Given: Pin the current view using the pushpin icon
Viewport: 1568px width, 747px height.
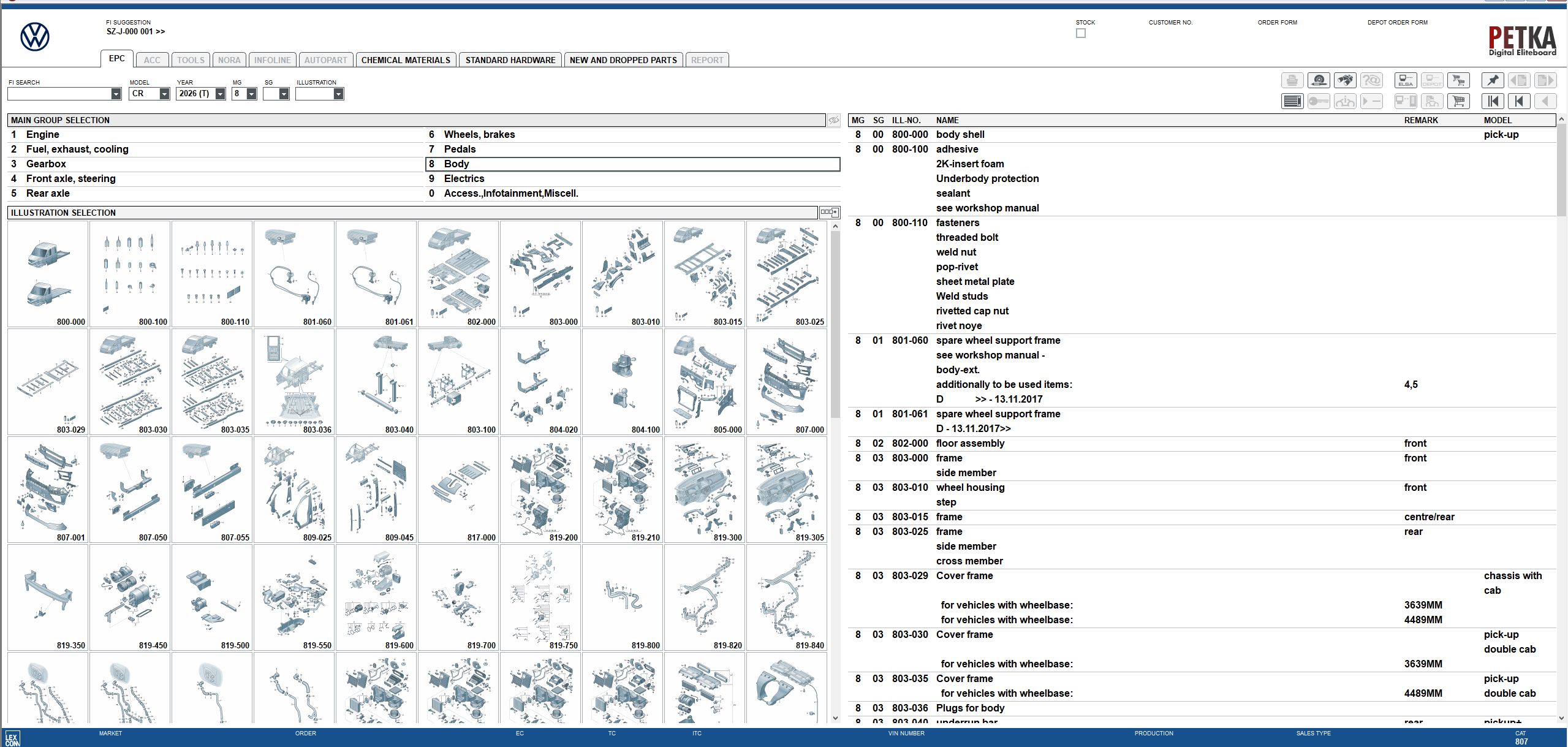Looking at the screenshot, I should click(x=1493, y=80).
